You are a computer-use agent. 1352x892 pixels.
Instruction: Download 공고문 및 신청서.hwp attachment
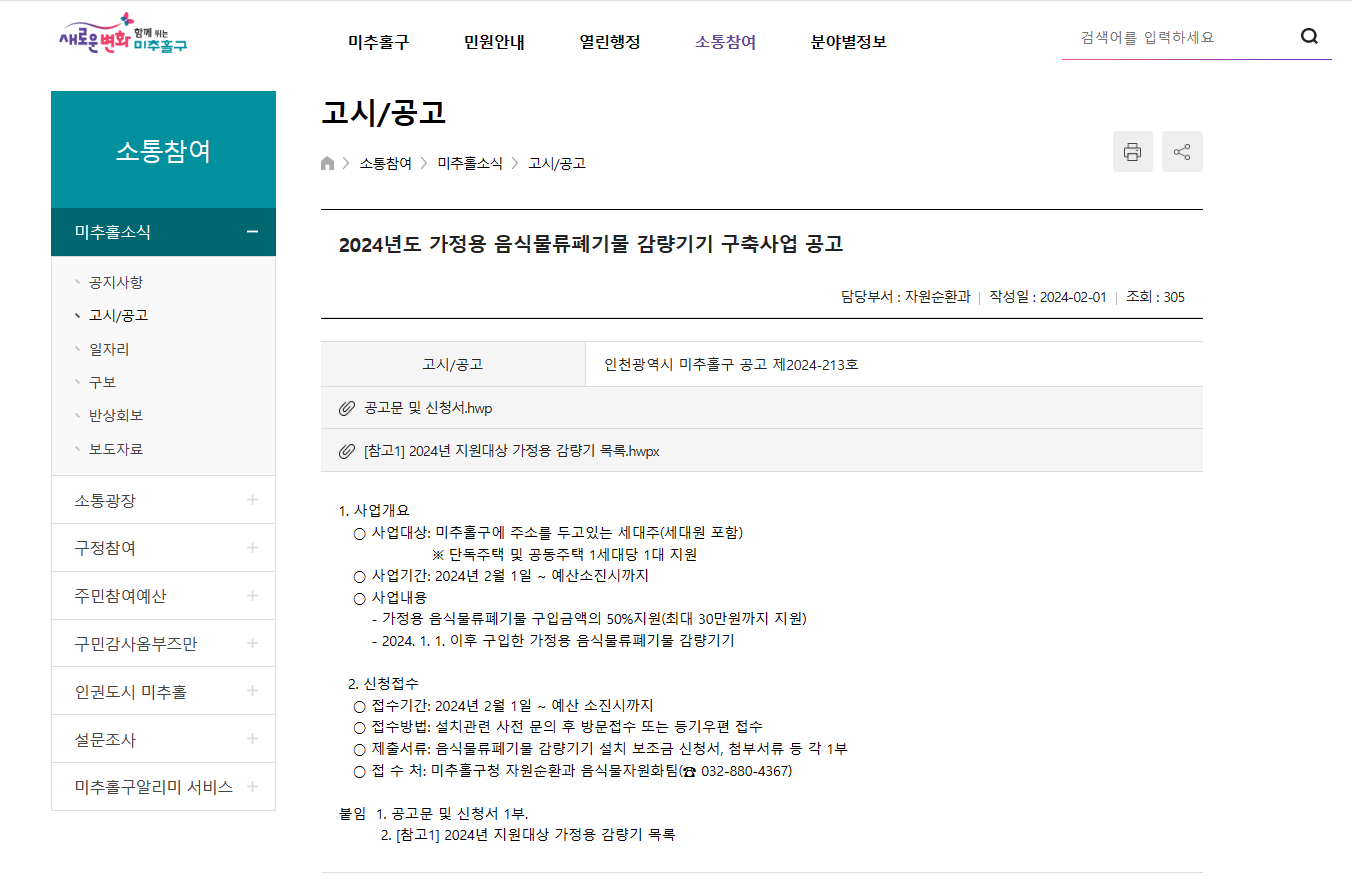[x=428, y=408]
